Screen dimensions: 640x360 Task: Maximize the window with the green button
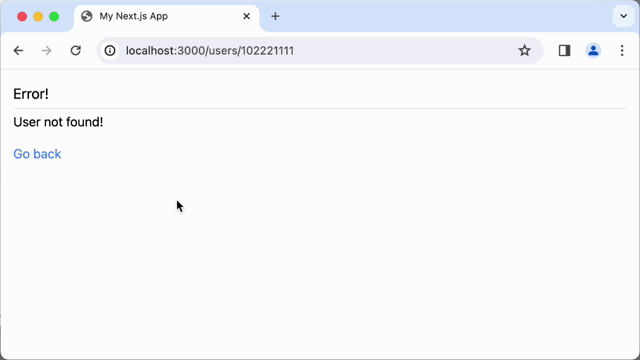tap(54, 16)
